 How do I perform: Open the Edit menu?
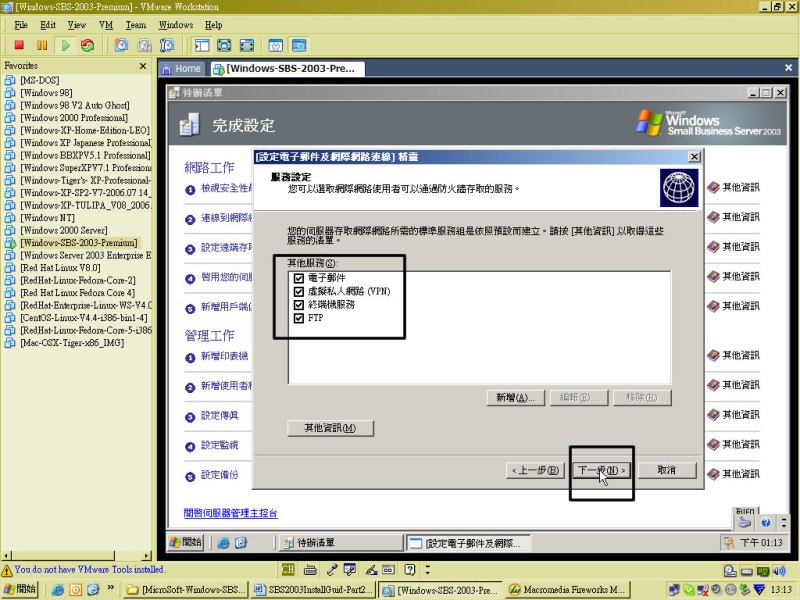point(47,25)
